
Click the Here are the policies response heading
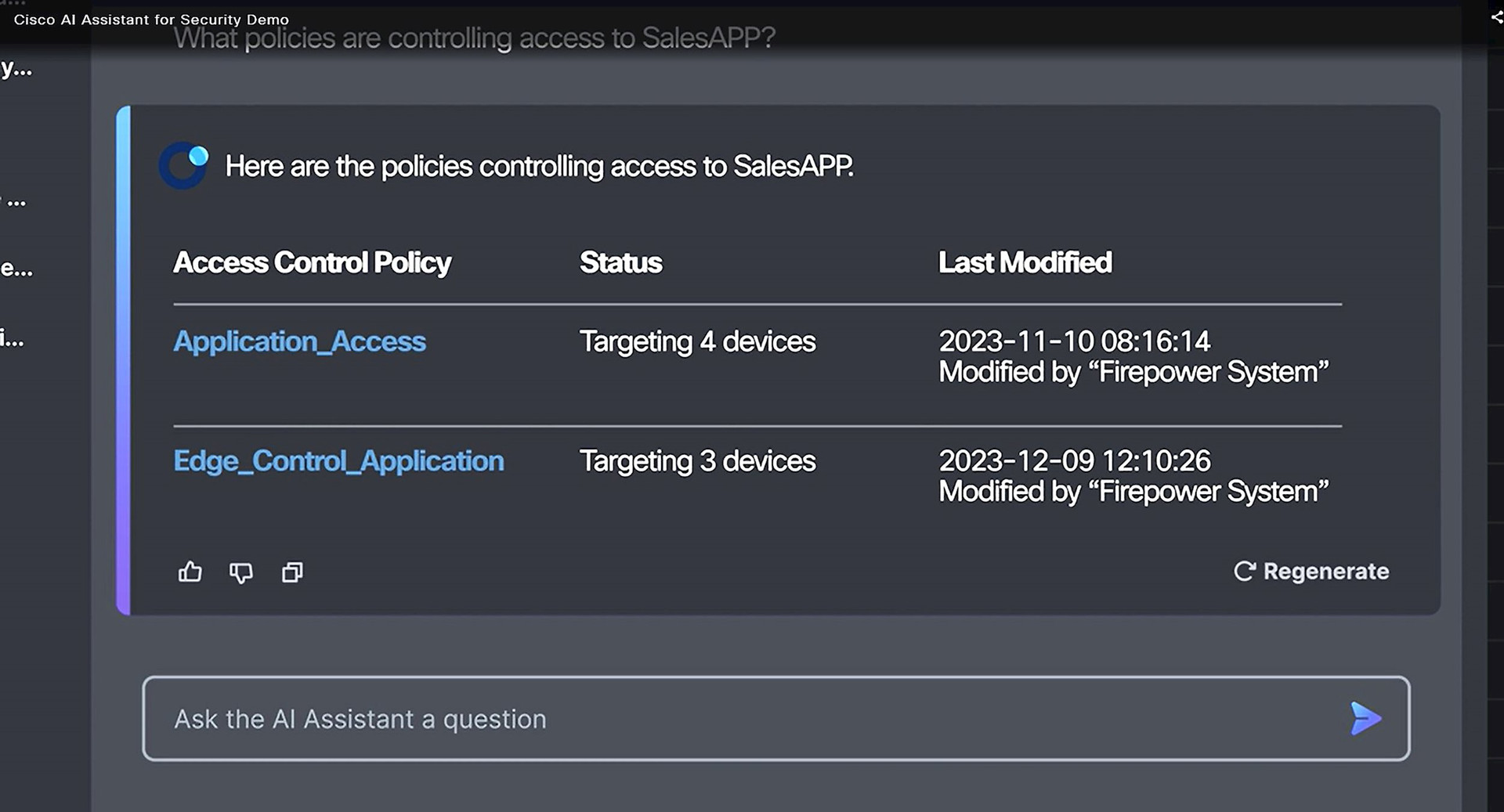pyautogui.click(x=539, y=166)
